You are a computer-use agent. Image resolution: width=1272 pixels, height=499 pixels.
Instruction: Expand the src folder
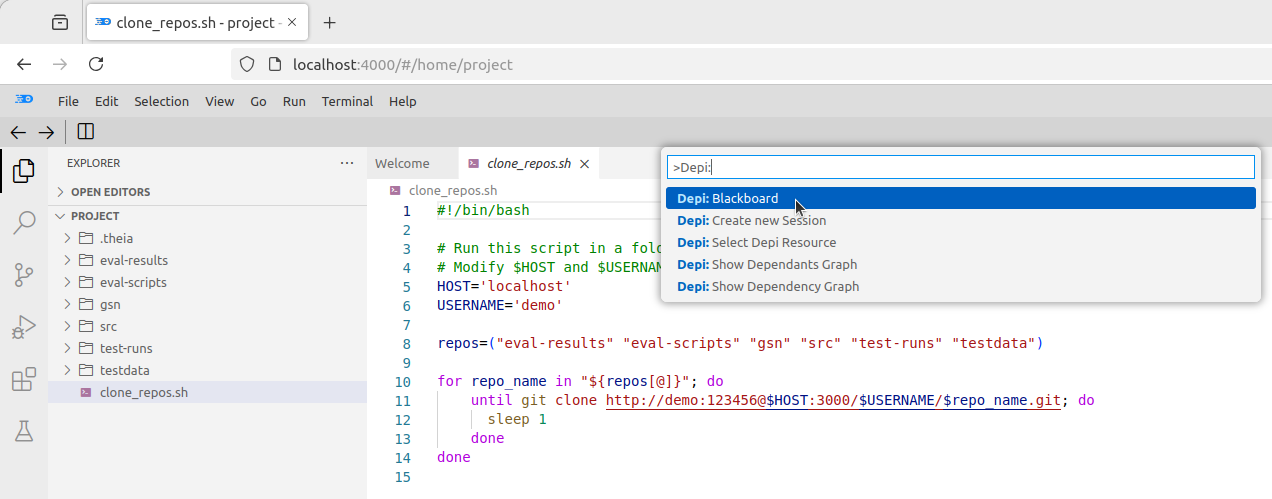click(67, 326)
